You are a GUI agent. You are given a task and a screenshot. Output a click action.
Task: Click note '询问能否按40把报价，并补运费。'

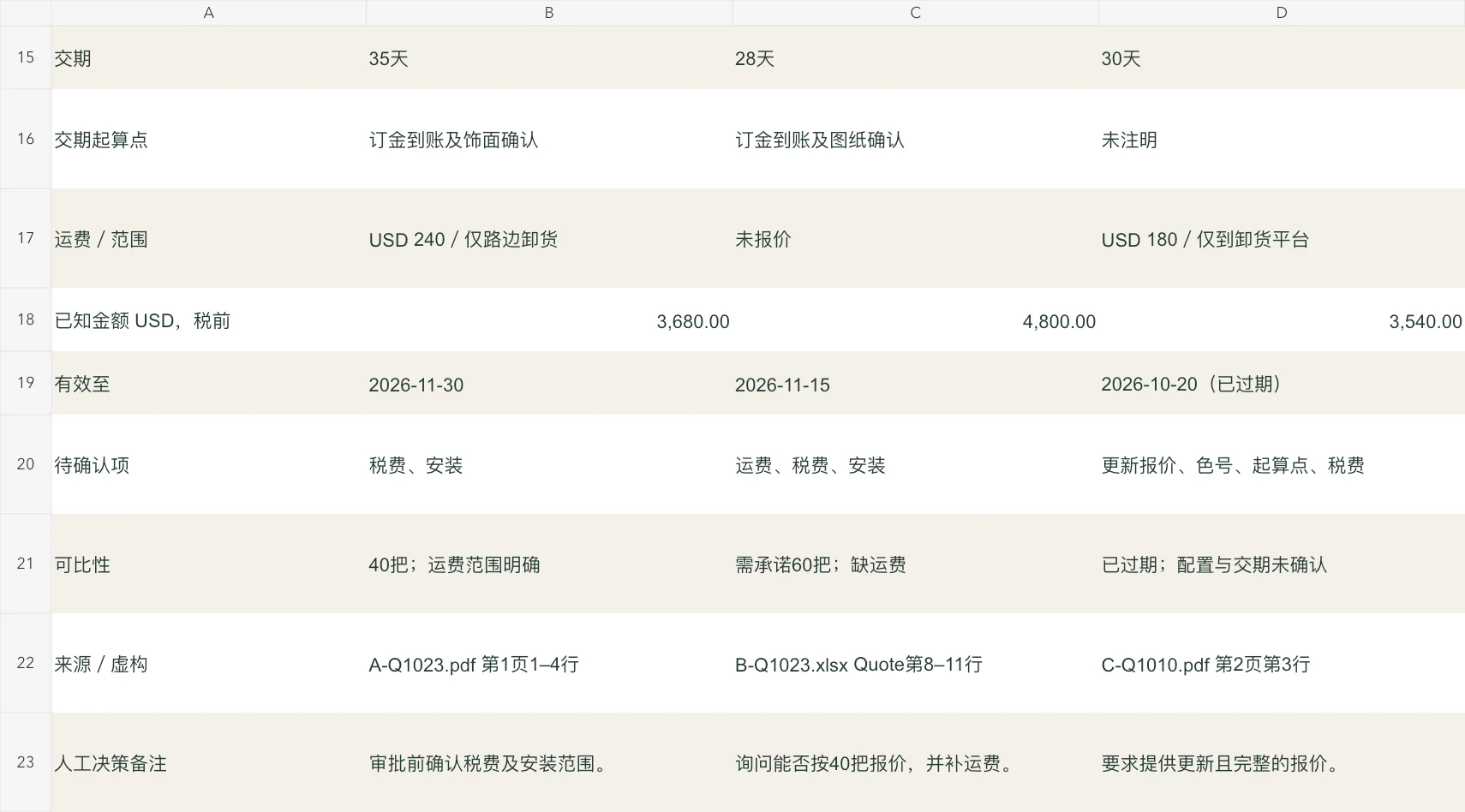coord(915,762)
